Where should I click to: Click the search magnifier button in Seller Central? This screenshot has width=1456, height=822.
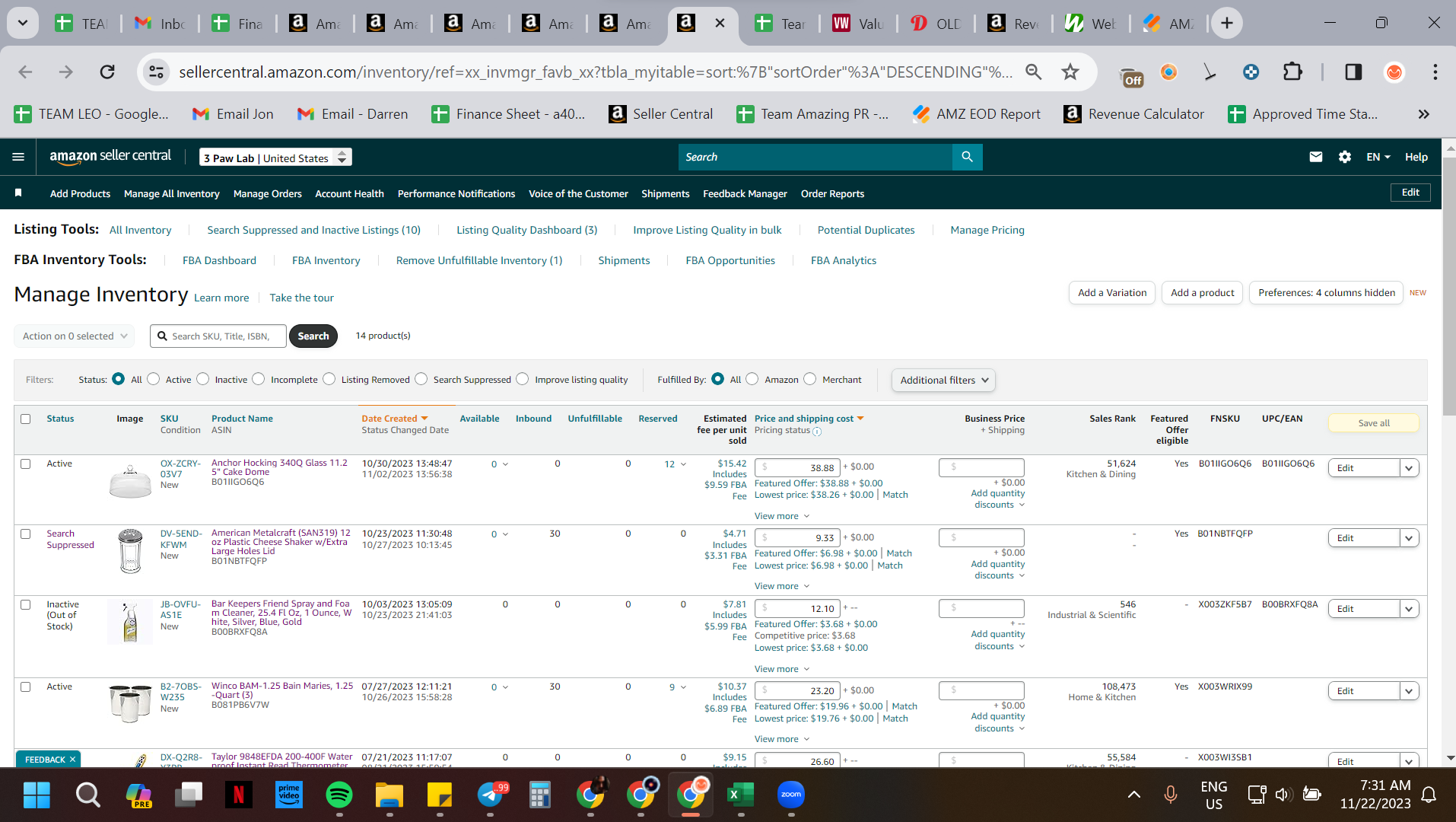(967, 157)
